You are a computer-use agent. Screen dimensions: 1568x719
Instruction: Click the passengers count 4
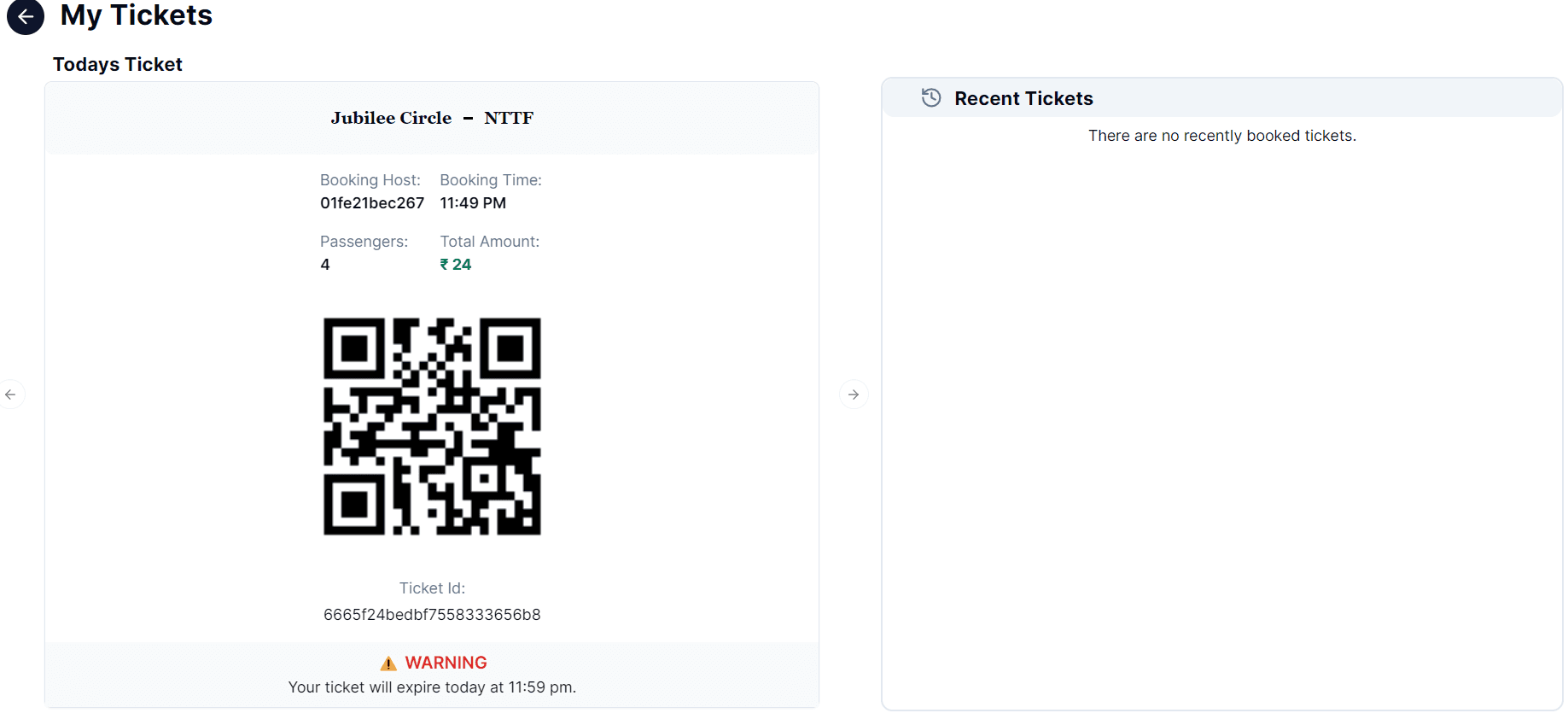coord(325,265)
